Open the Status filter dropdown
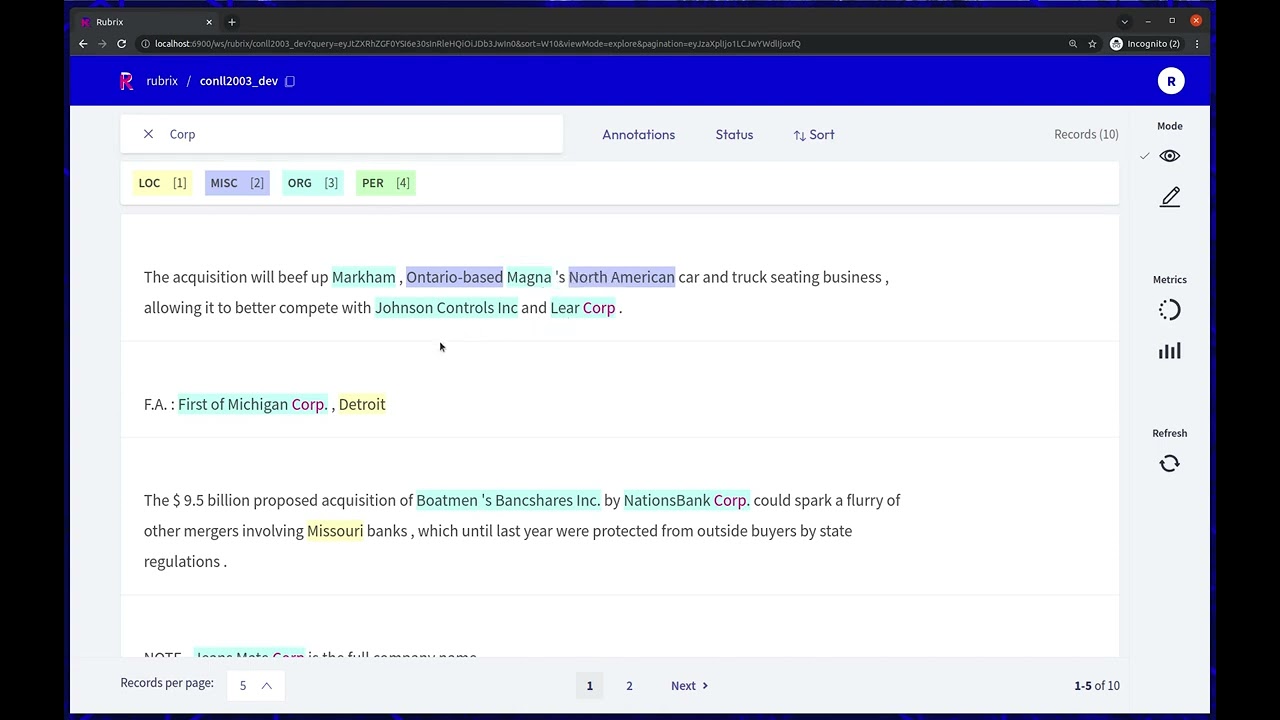The height and width of the screenshot is (720, 1280). click(x=734, y=134)
